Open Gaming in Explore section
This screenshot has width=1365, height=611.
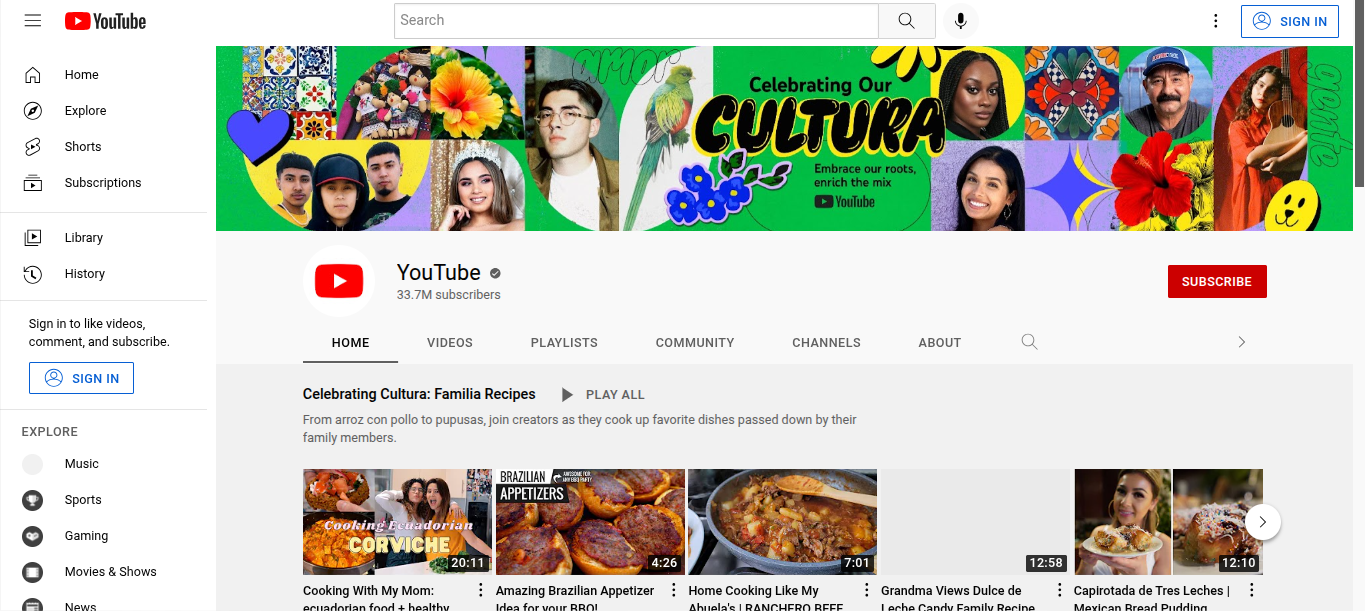(x=104, y=536)
